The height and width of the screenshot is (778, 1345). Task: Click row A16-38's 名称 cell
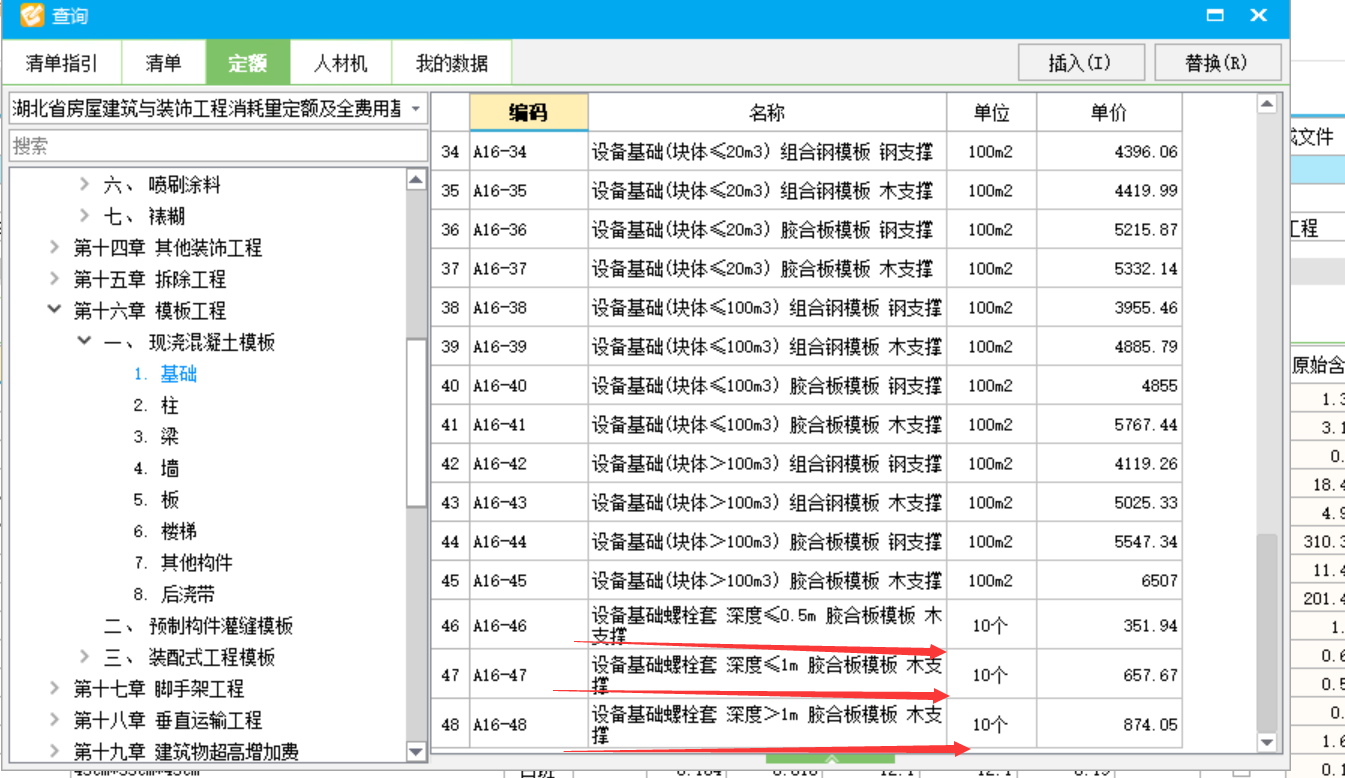coord(767,308)
